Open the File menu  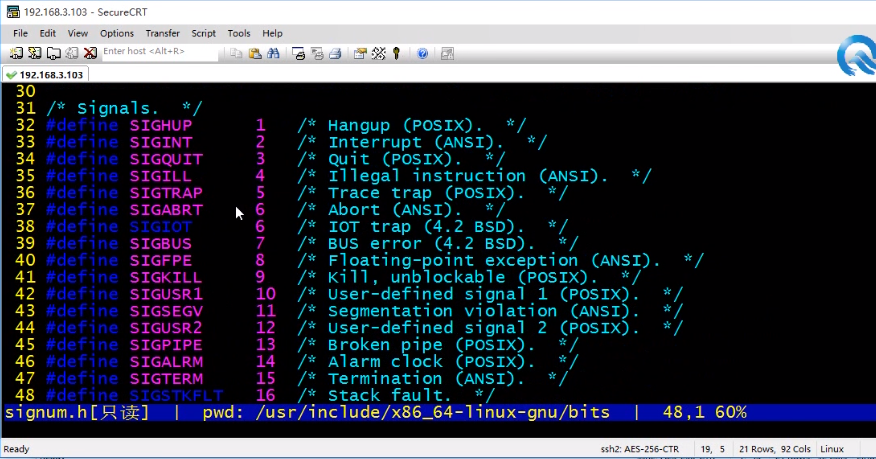click(x=20, y=33)
